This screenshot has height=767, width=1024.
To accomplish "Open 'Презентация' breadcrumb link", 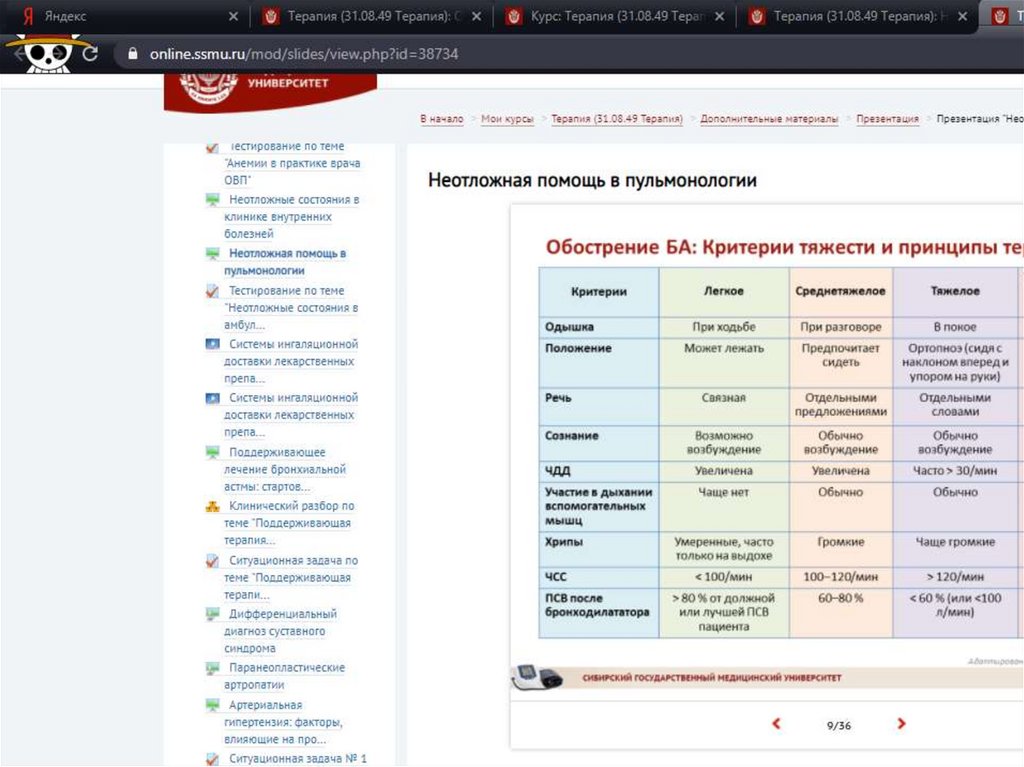I will tap(887, 119).
